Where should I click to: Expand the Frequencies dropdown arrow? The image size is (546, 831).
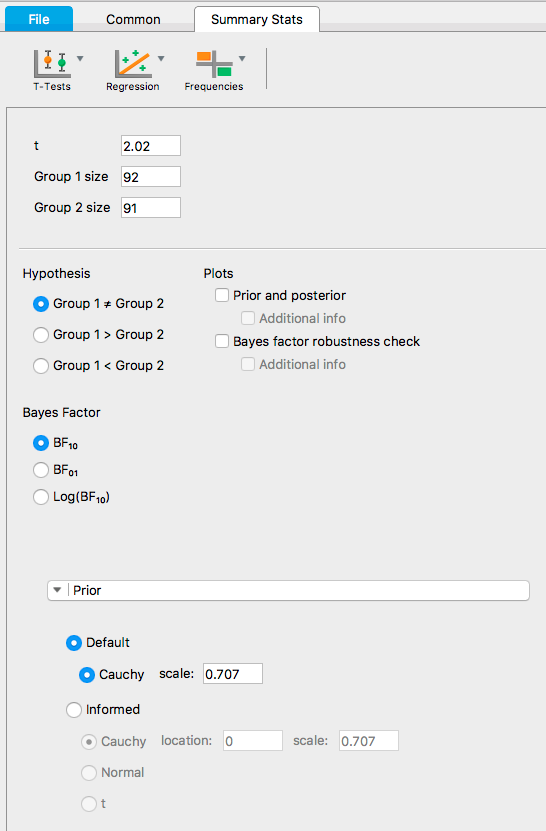(x=242, y=58)
